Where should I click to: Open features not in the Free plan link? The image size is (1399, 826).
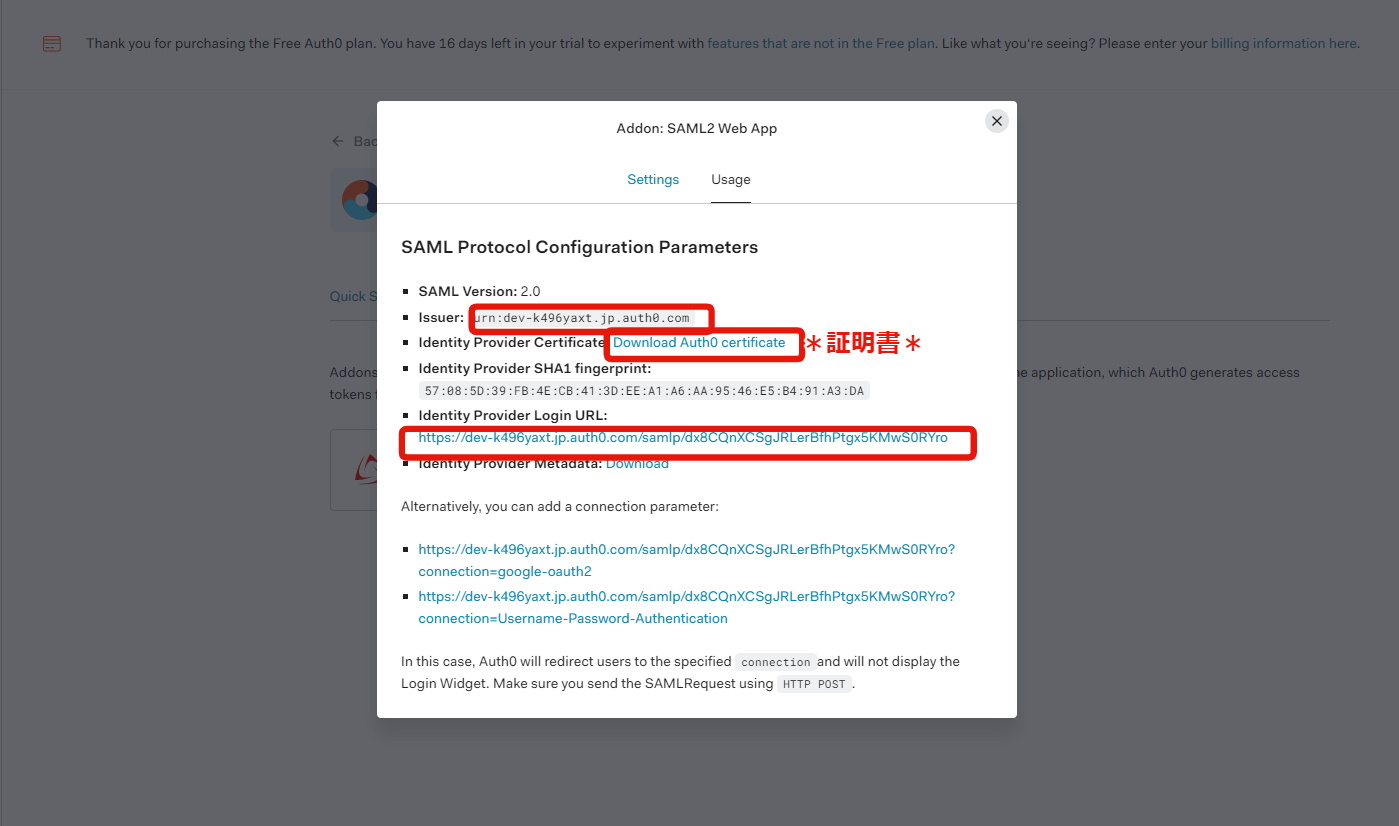(821, 43)
